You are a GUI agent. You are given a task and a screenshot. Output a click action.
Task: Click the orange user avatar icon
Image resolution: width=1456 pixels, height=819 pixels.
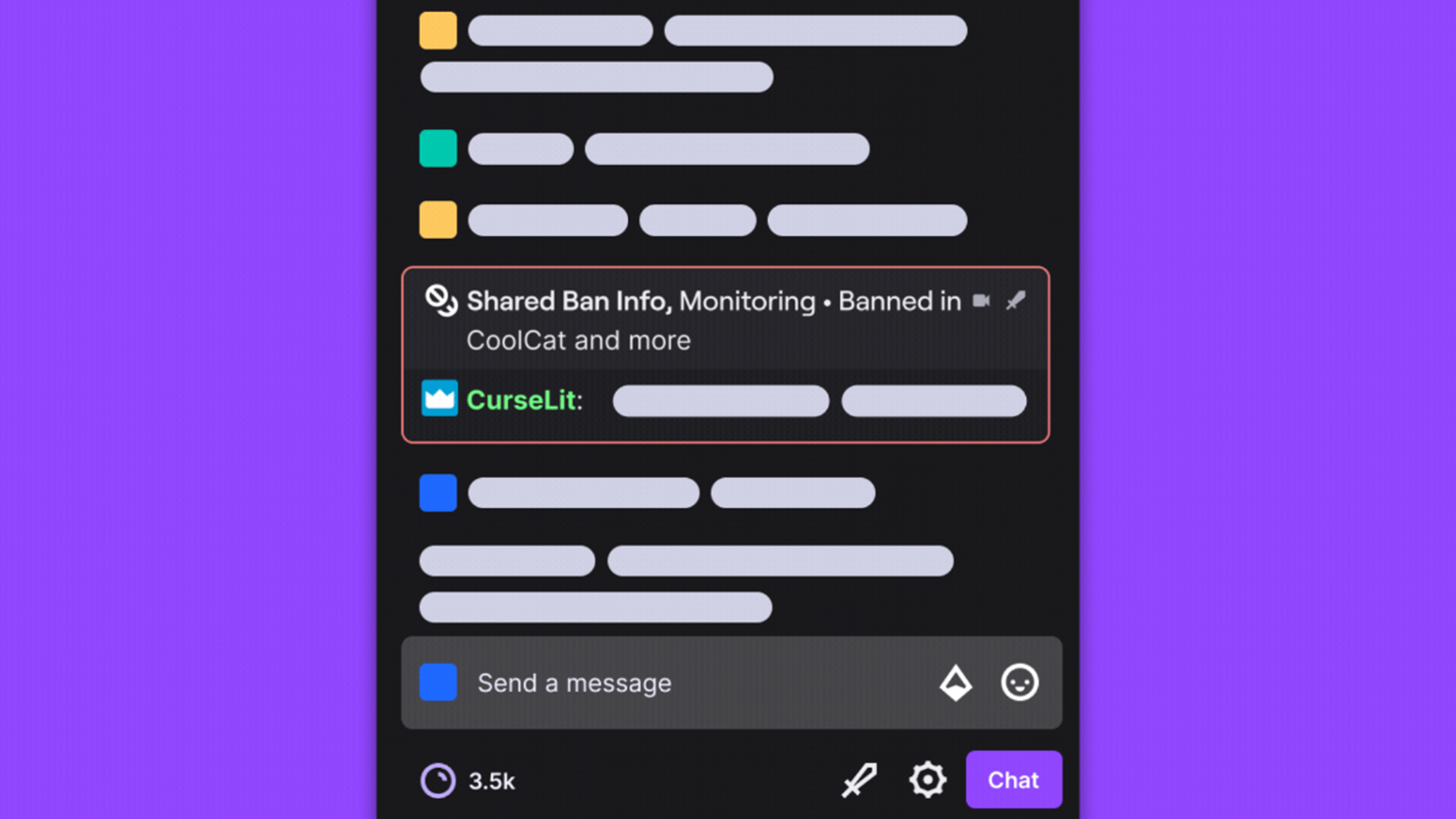click(436, 29)
